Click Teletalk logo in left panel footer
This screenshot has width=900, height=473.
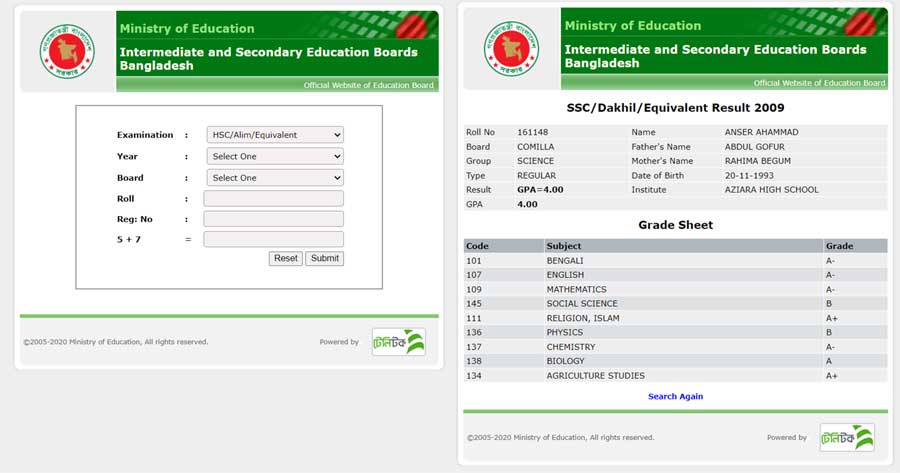[399, 342]
